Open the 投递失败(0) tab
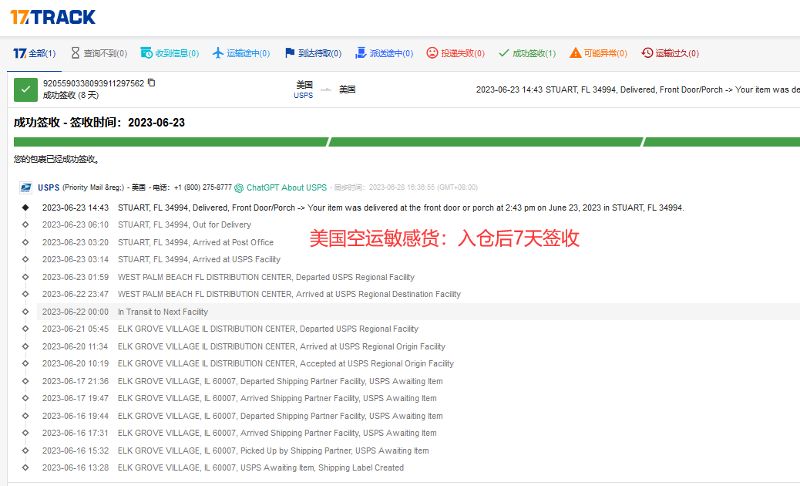 [x=456, y=53]
